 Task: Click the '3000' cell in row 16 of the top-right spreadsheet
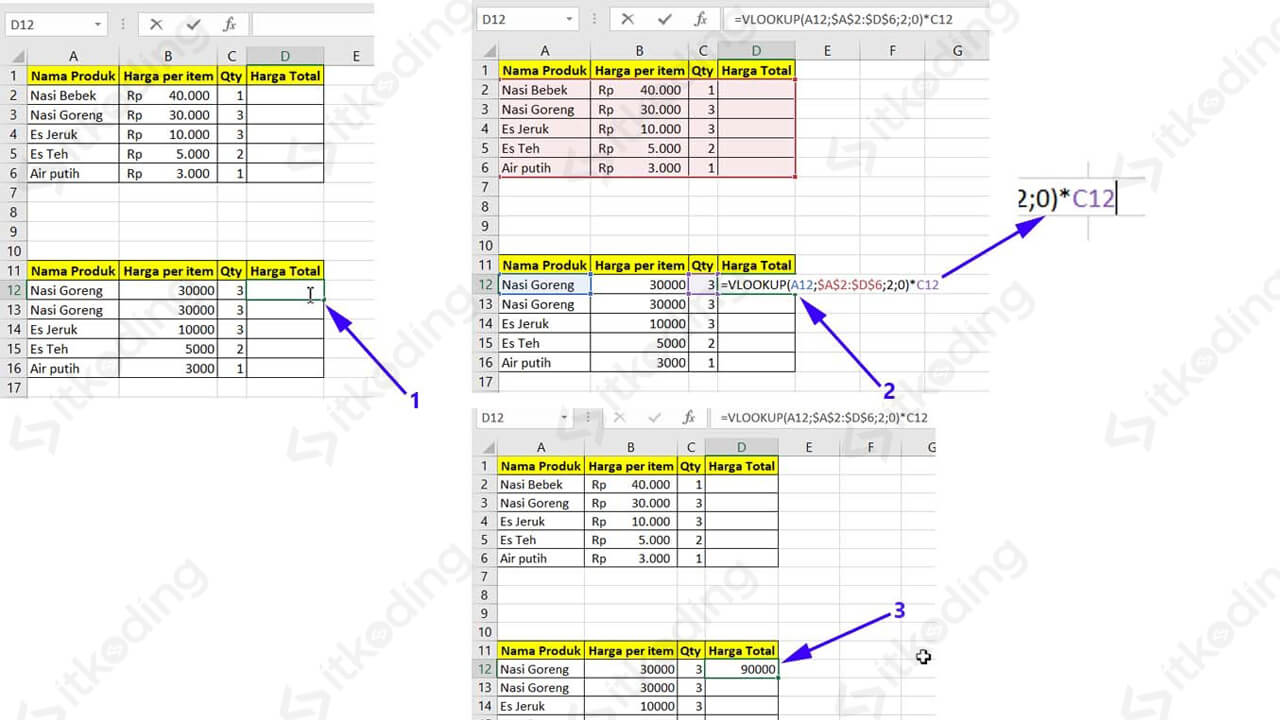pos(640,363)
